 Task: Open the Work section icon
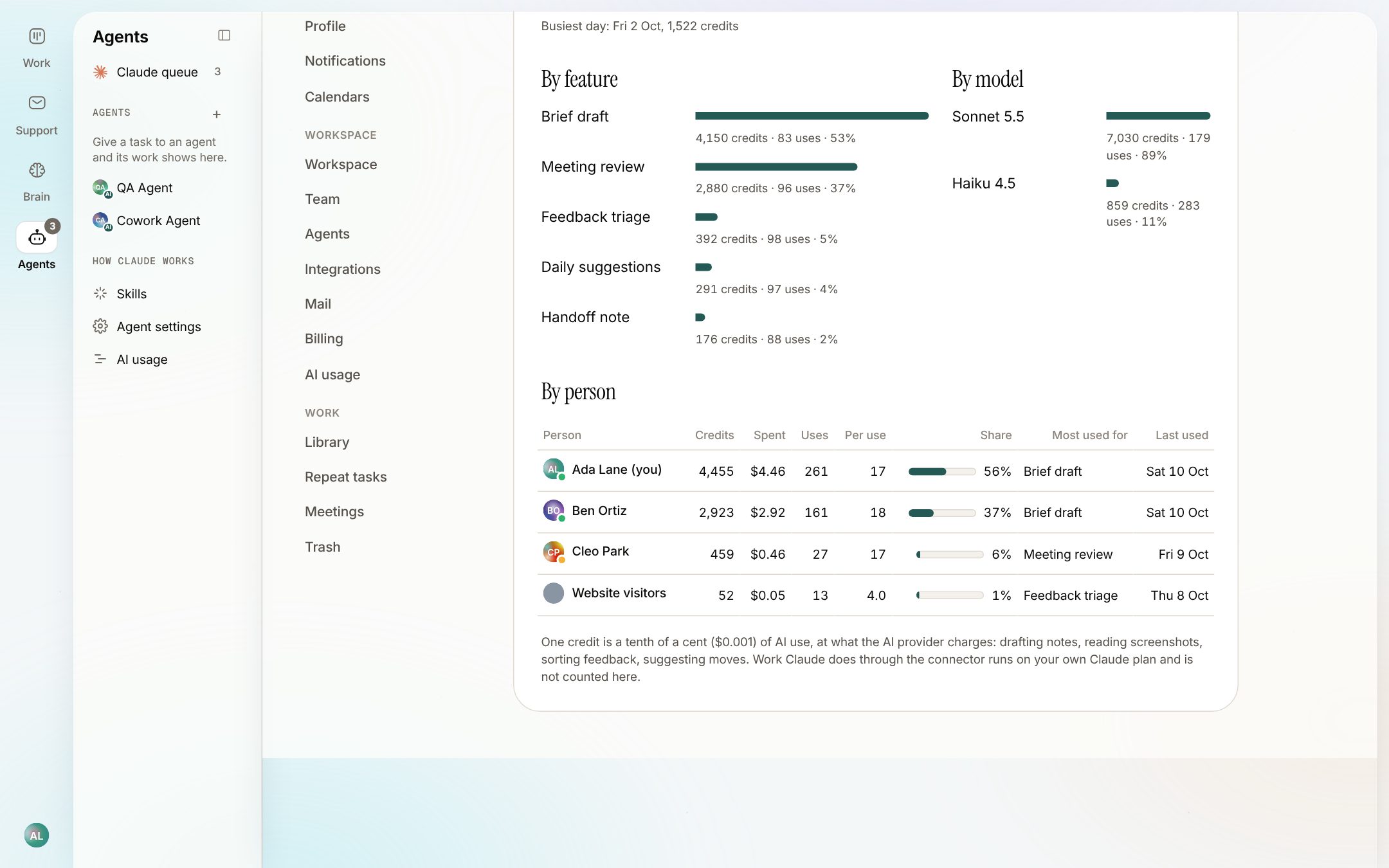click(37, 36)
